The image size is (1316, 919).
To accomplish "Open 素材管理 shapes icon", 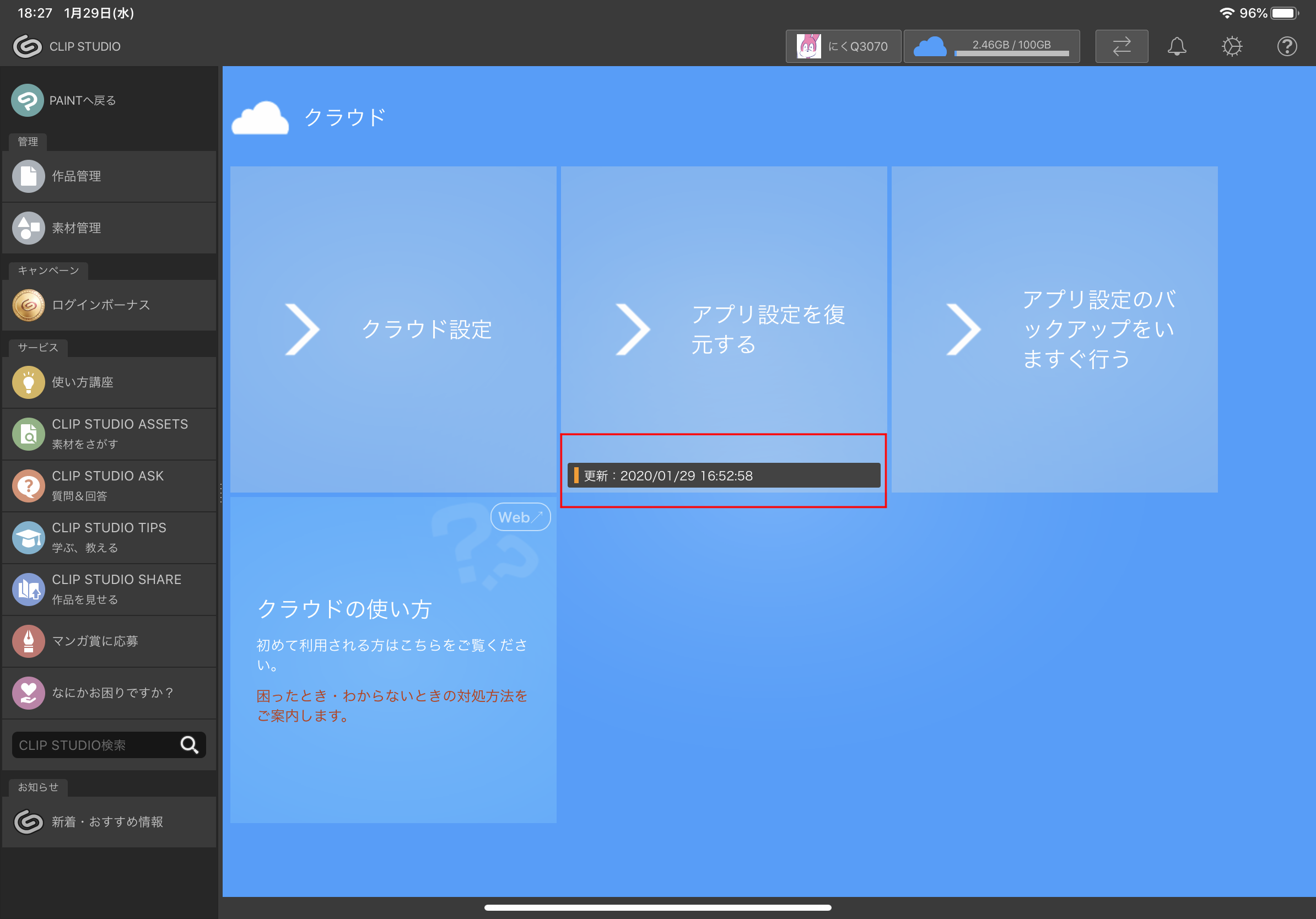I will click(x=28, y=228).
